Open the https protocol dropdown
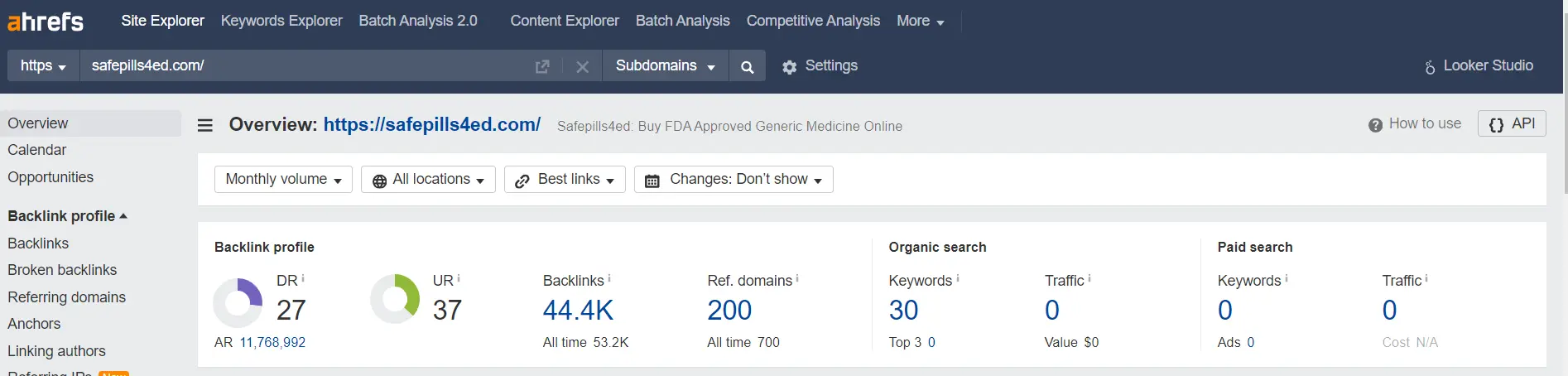 click(43, 65)
